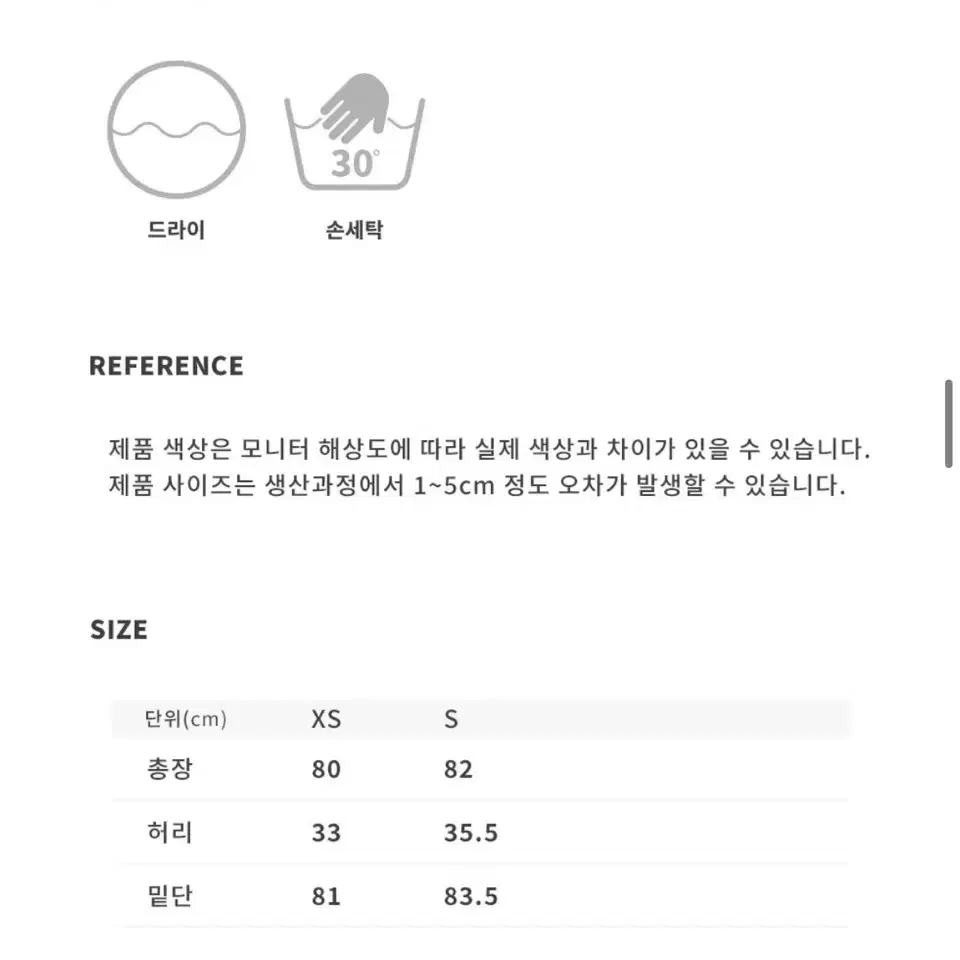Select the 드라이 label under the circle

176,230
